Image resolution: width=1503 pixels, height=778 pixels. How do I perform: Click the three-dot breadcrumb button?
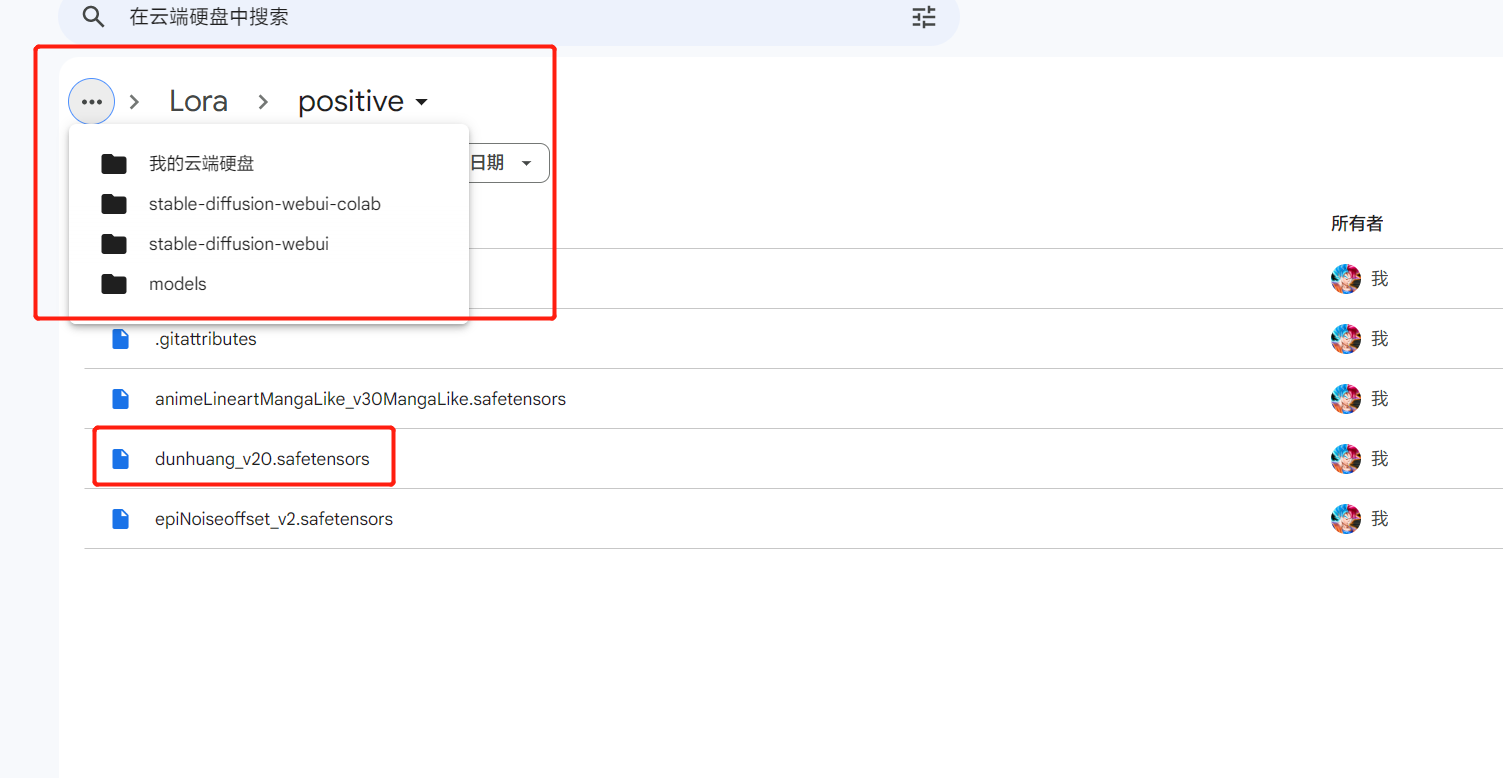(92, 102)
